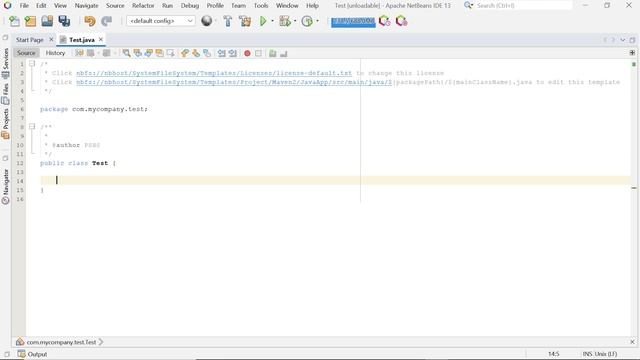640x360 pixels.
Task: Click second profiler icon after memory bar
Action: pyautogui.click(x=402, y=21)
